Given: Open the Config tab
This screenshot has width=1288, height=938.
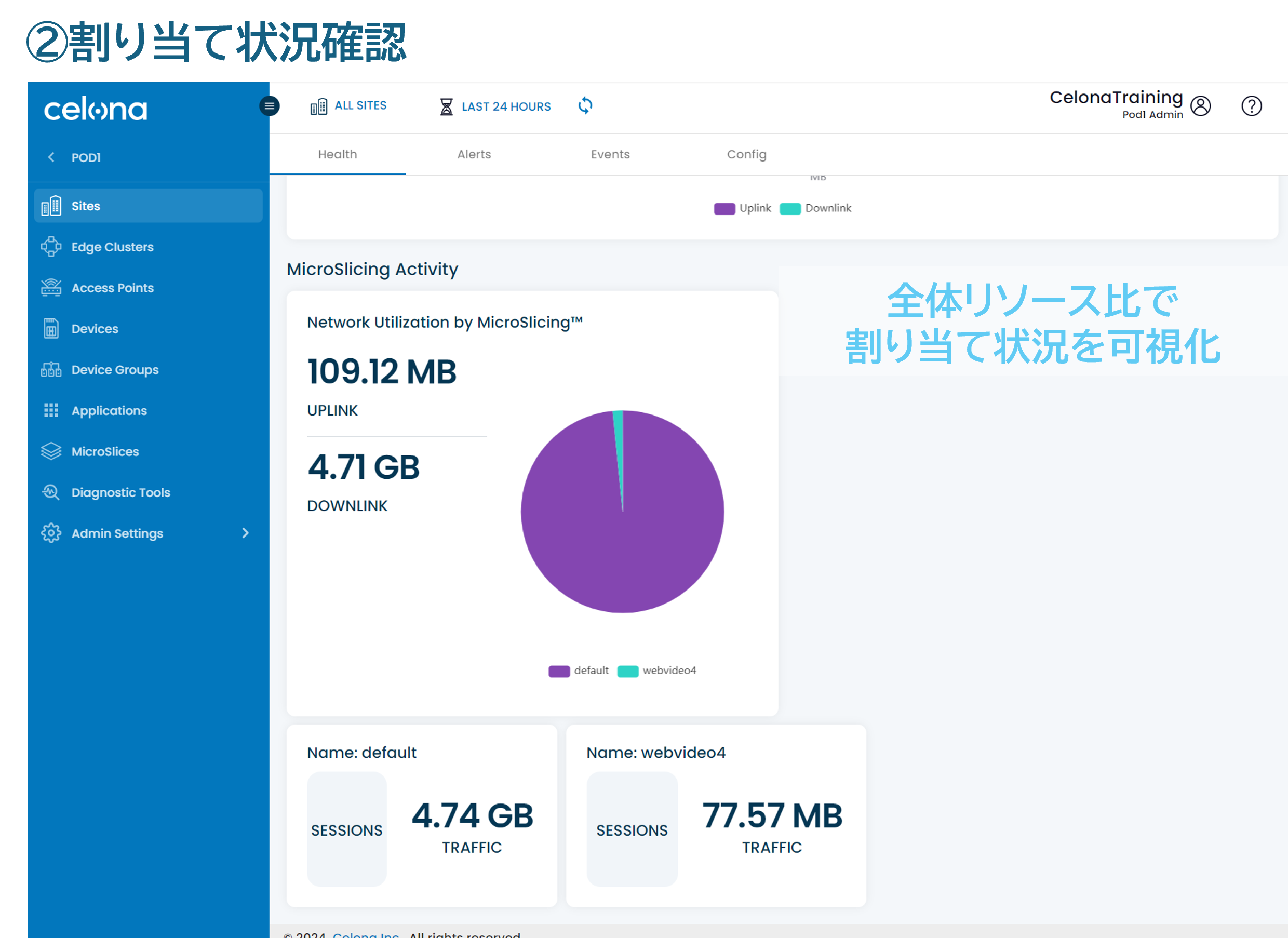Looking at the screenshot, I should pos(746,154).
